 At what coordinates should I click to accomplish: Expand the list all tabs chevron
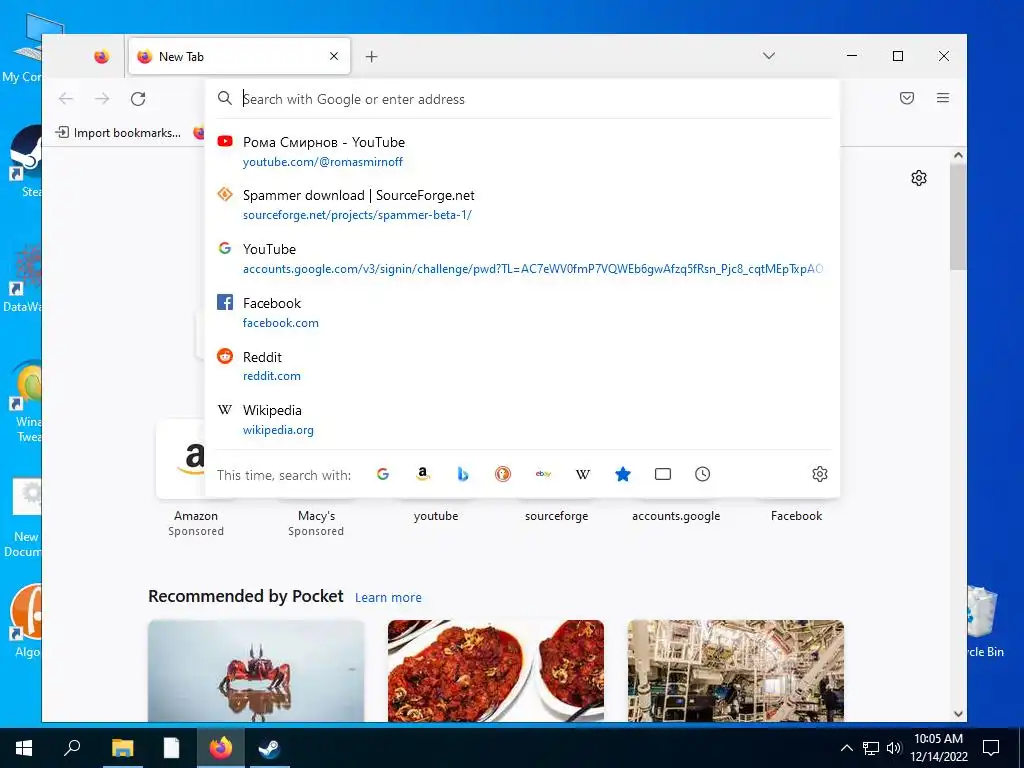coord(769,56)
